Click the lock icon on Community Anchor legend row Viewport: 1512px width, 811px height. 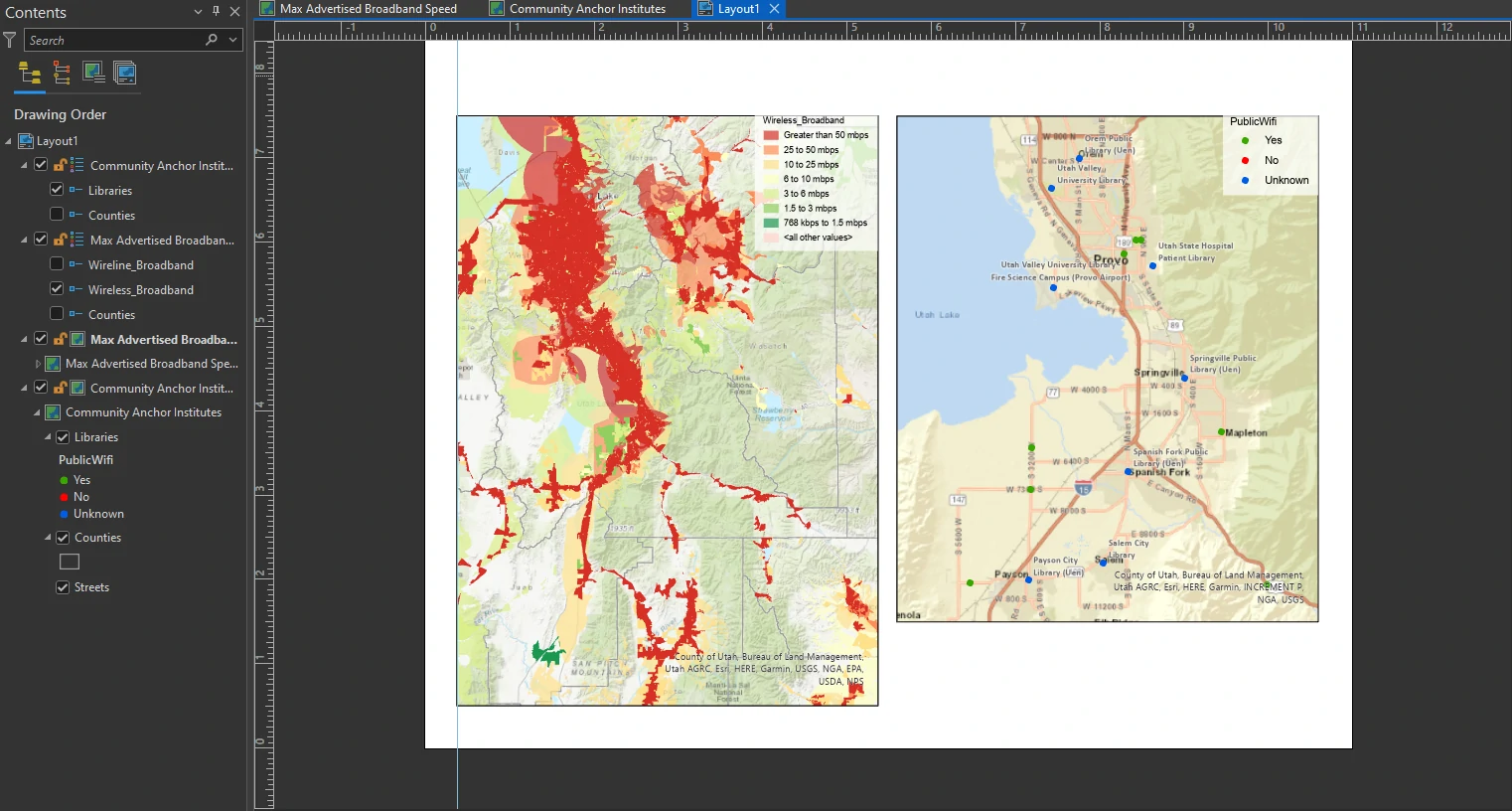[x=61, y=166]
